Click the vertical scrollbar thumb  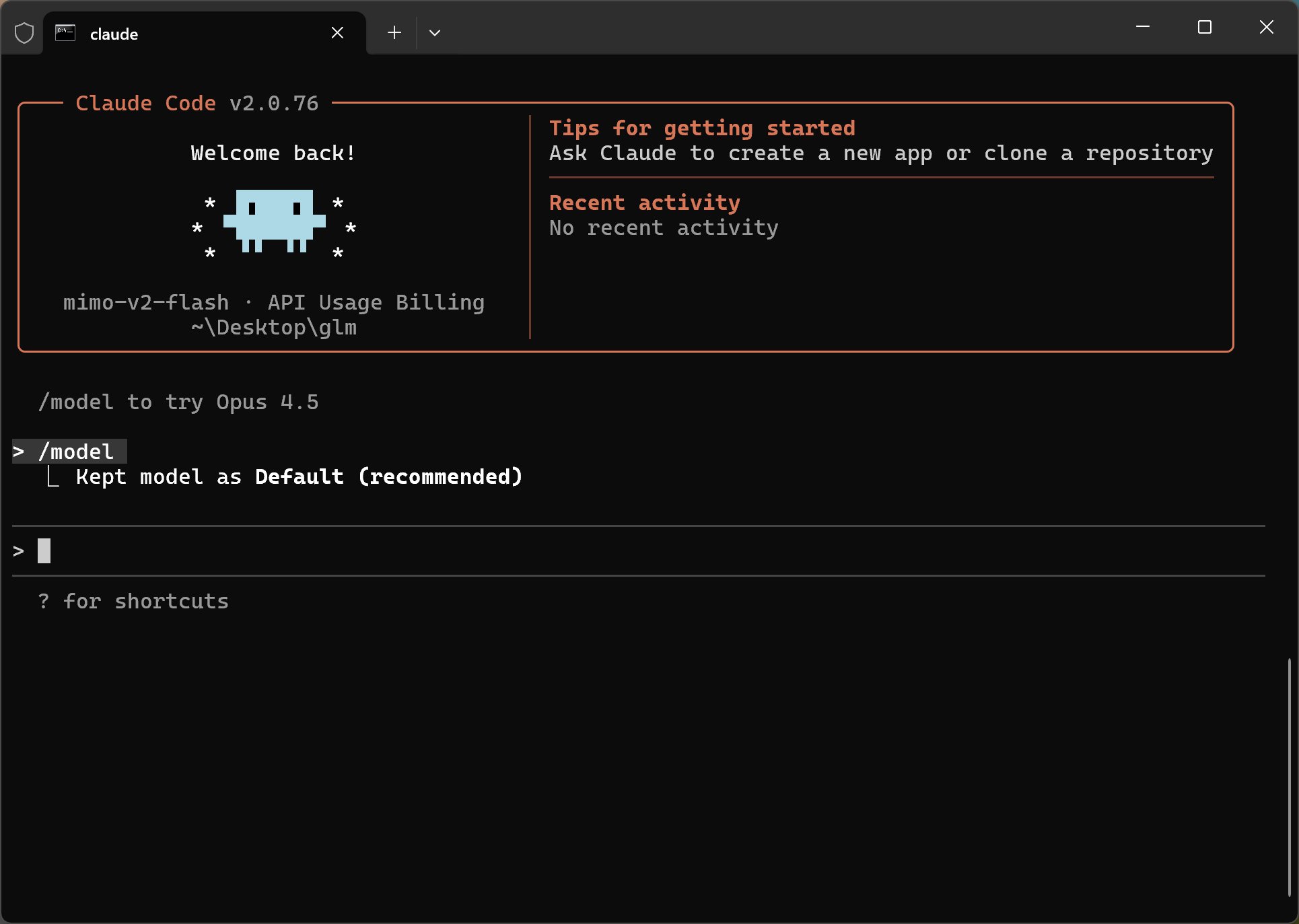pyautogui.click(x=1289, y=777)
